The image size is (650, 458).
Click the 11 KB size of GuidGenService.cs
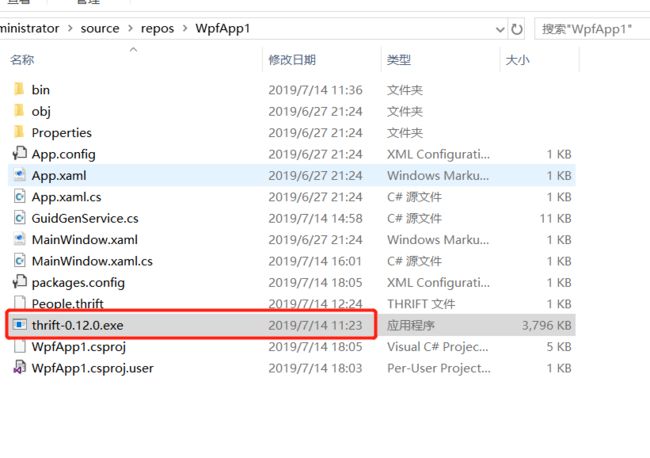555,218
